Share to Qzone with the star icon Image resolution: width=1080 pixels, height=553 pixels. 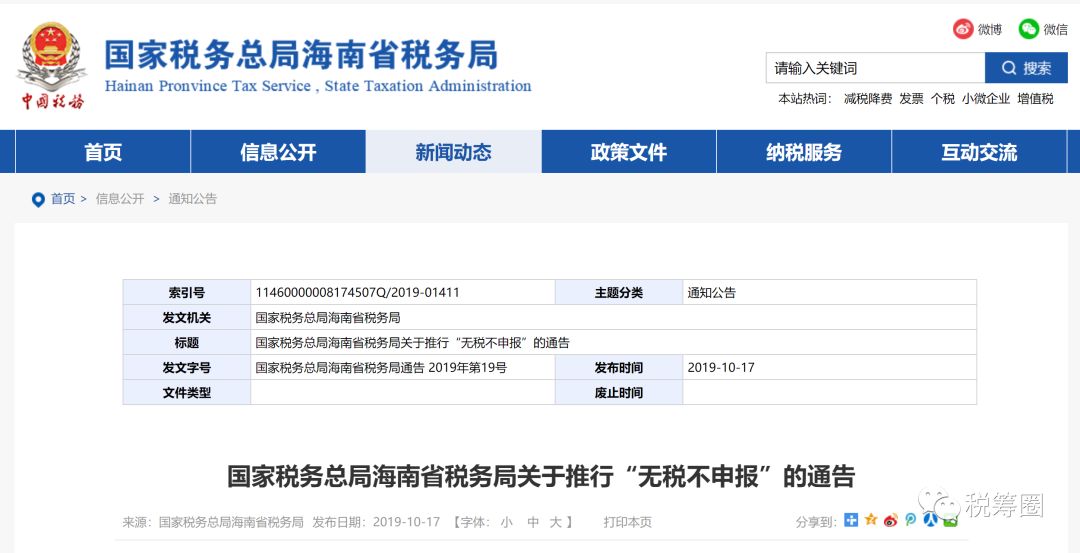pos(871,520)
